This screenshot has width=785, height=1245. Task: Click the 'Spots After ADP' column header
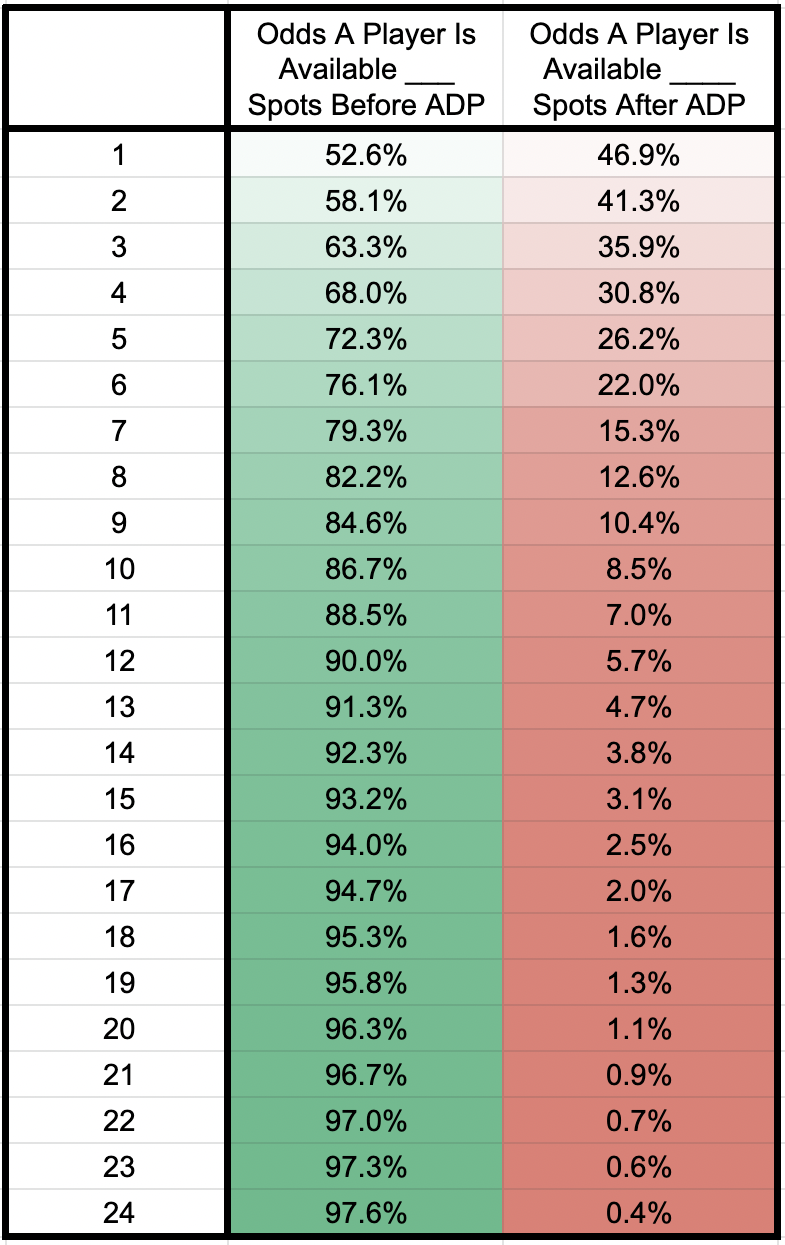click(x=638, y=70)
